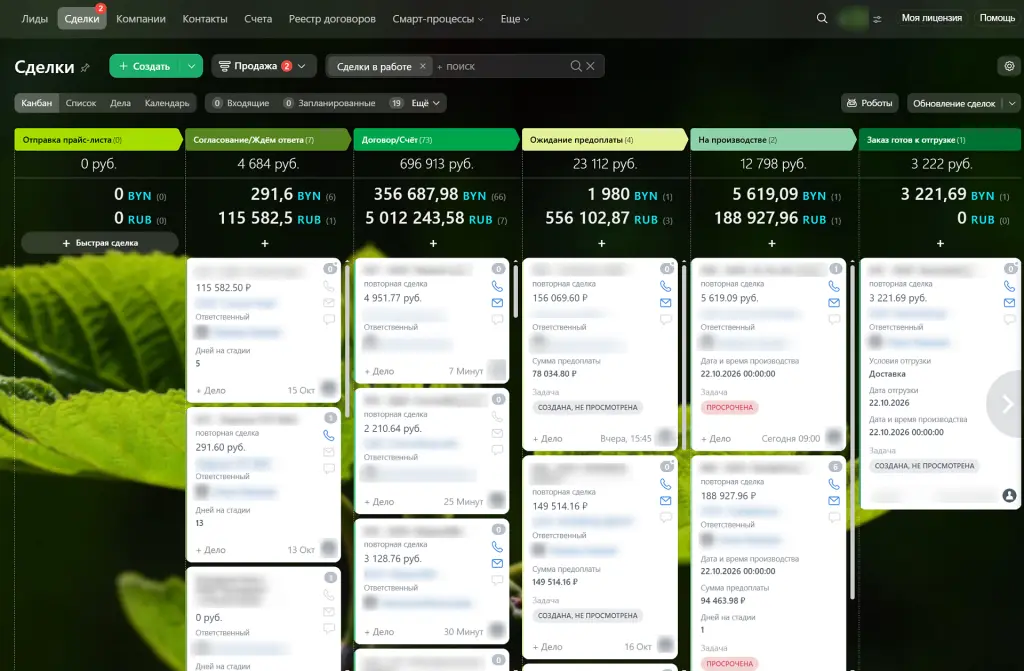Screen dimensions: 1024x671
Task: Click the magnifier inside the filter field
Action: click(x=576, y=66)
